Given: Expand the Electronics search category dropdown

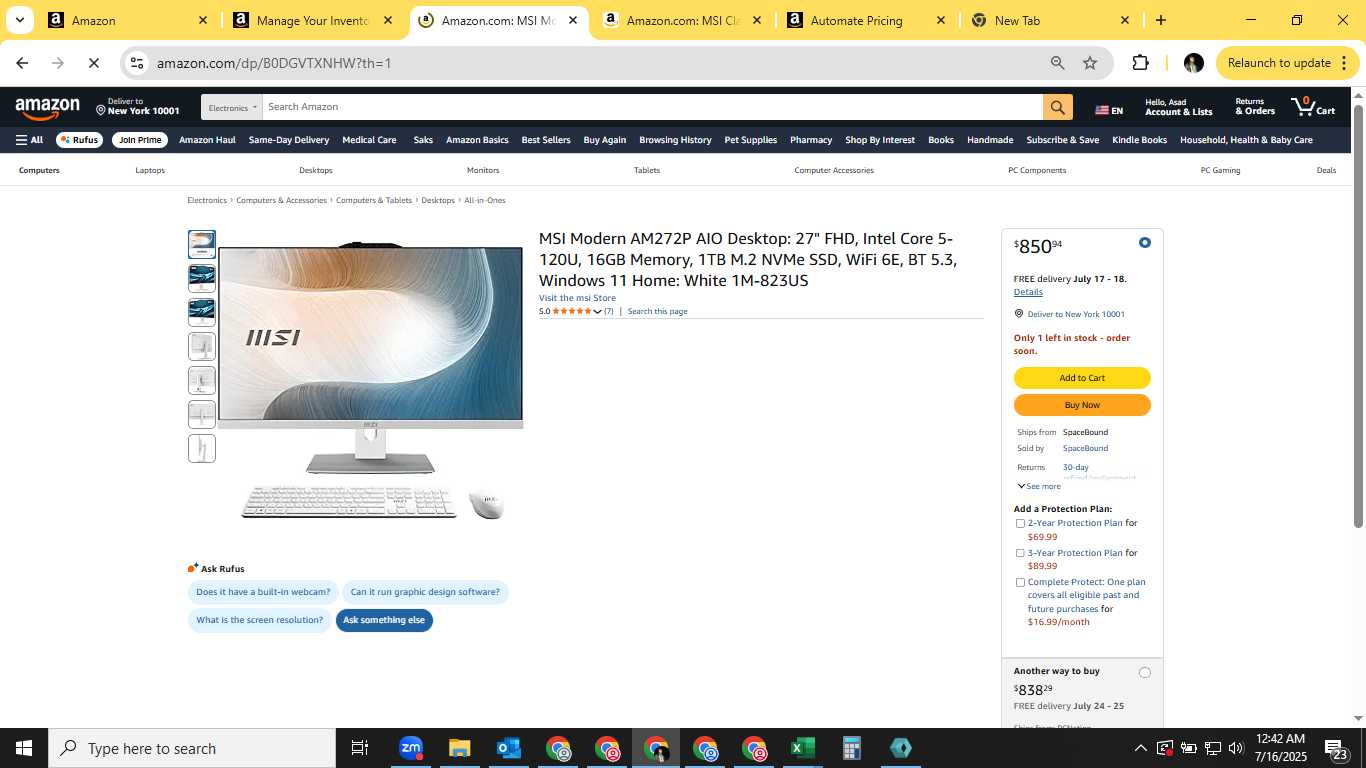Looking at the screenshot, I should 232,107.
